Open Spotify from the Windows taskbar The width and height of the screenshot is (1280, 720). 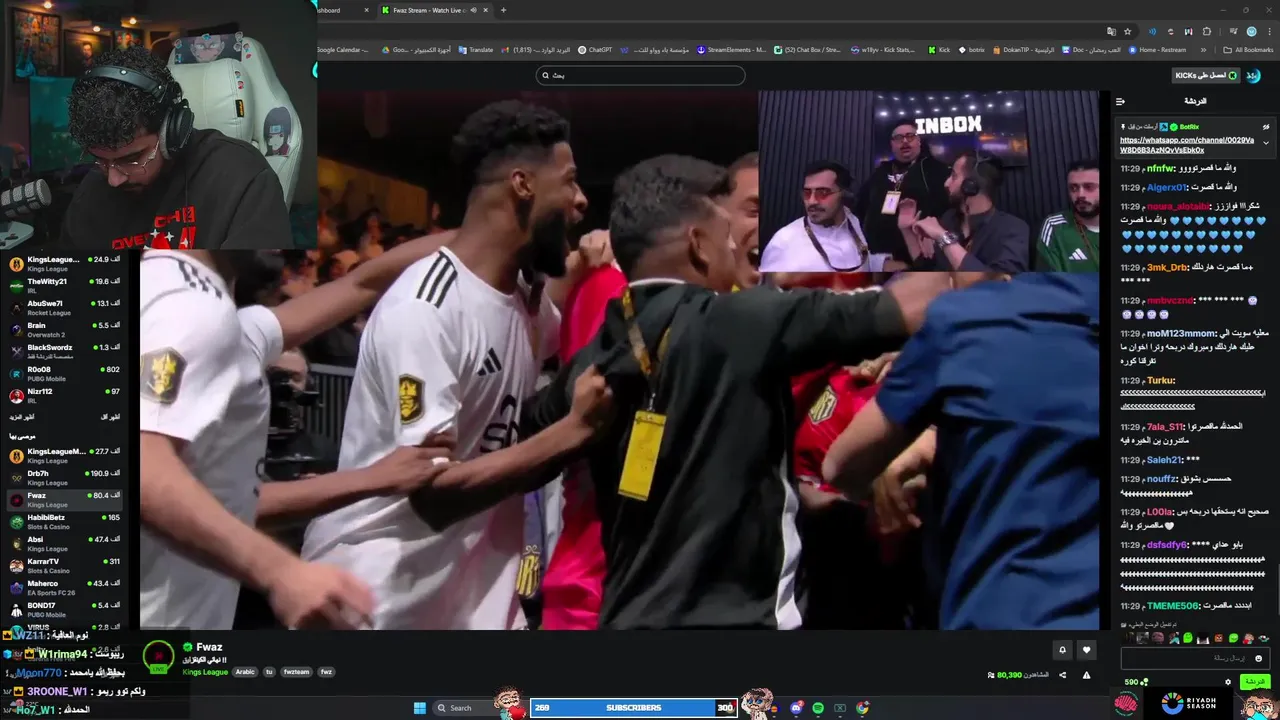click(818, 708)
